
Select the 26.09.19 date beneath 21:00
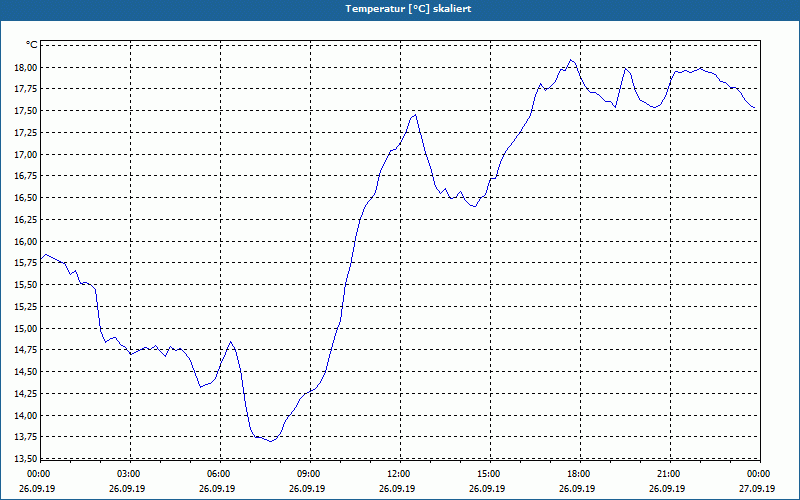click(667, 488)
